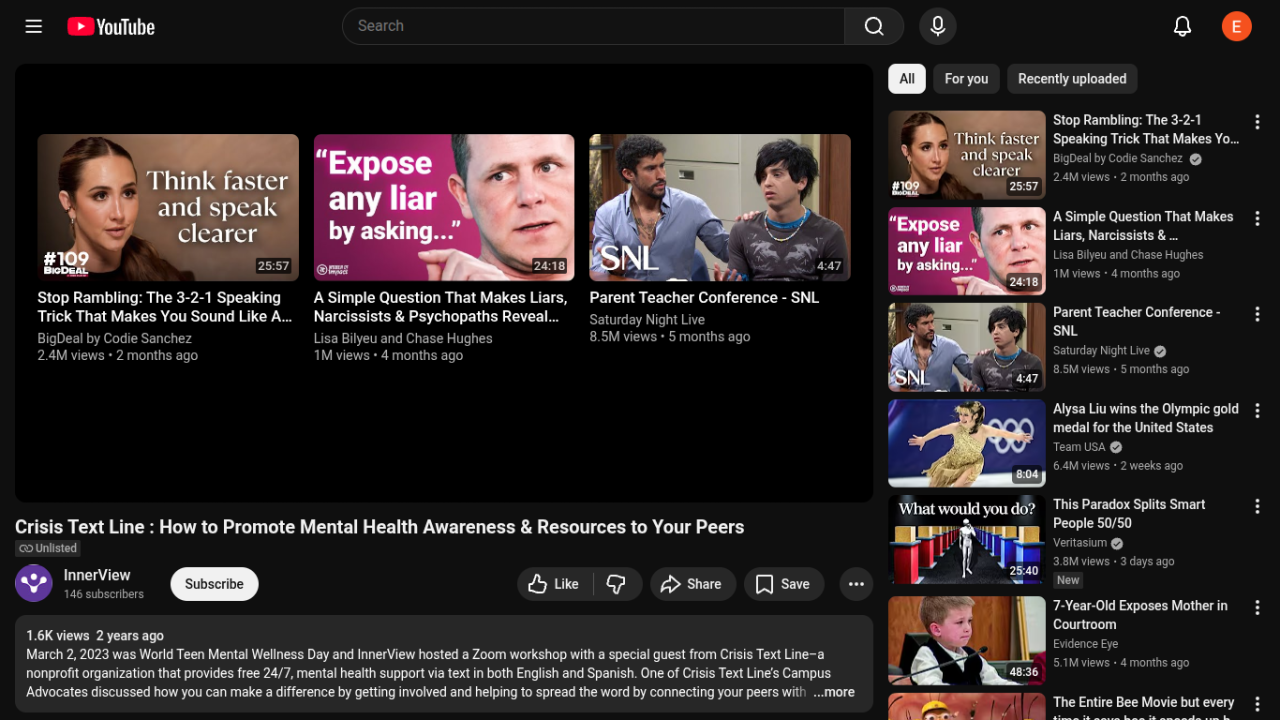Open sidebar title A Simple Question That Makes Liars

click(x=1143, y=226)
